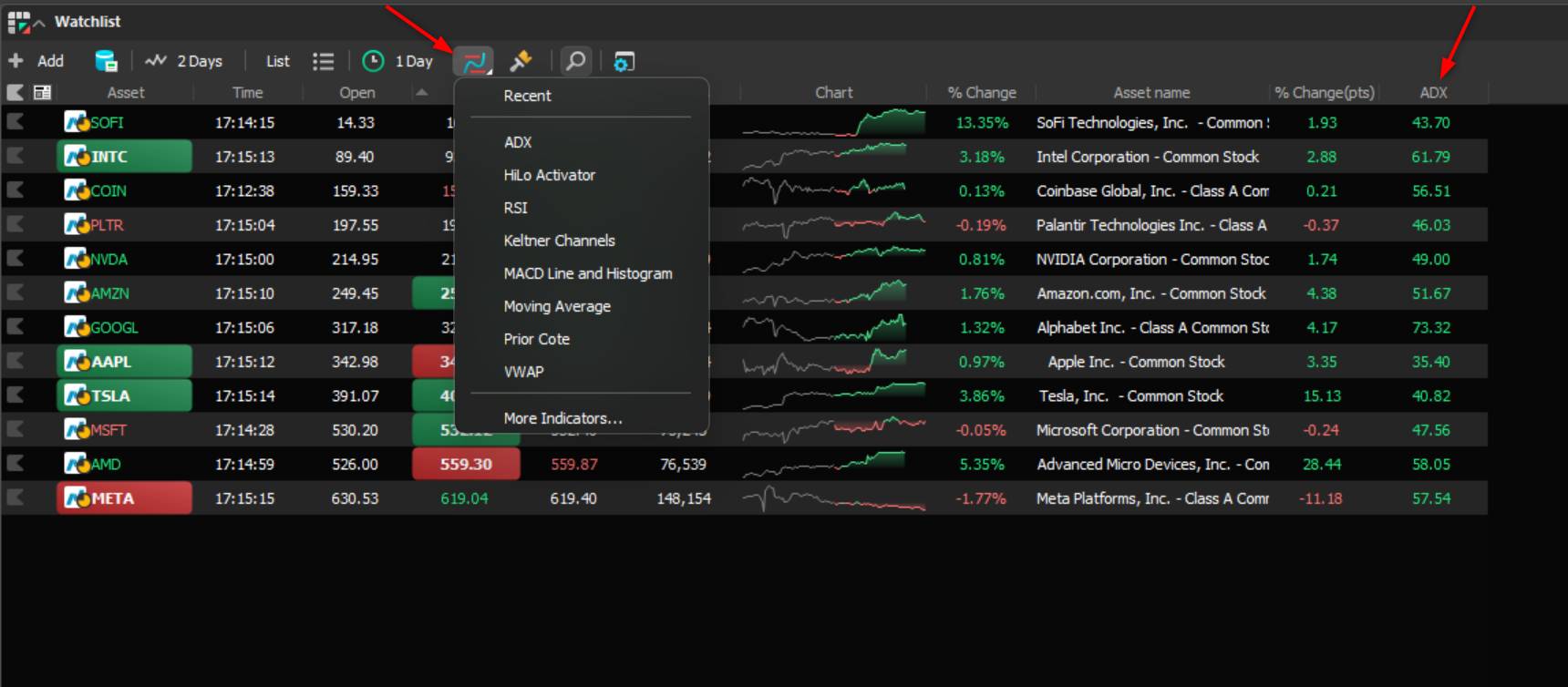Select Prior Cote indicator
The image size is (1568, 687).
point(537,339)
